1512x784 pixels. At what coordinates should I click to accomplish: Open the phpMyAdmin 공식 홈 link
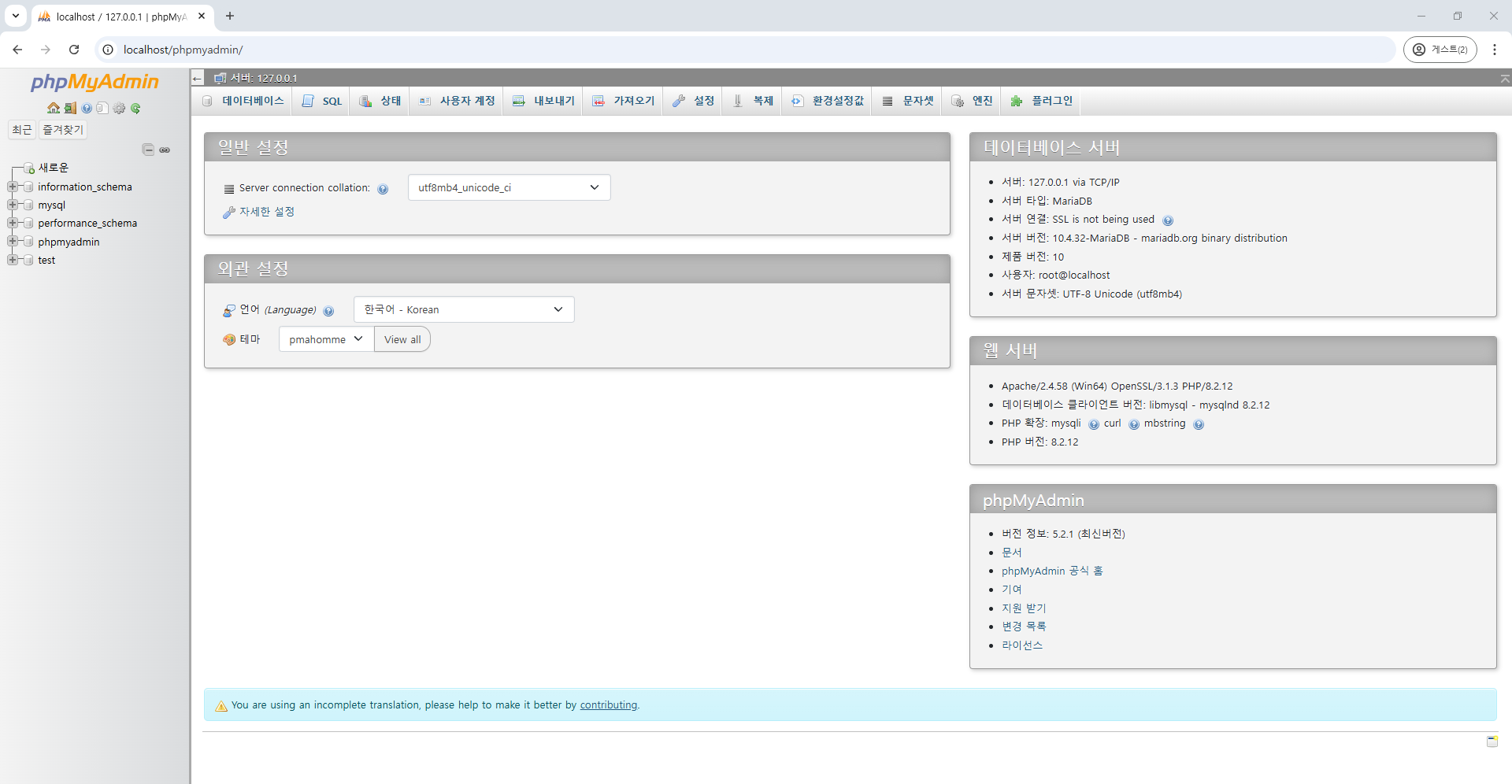click(1052, 571)
